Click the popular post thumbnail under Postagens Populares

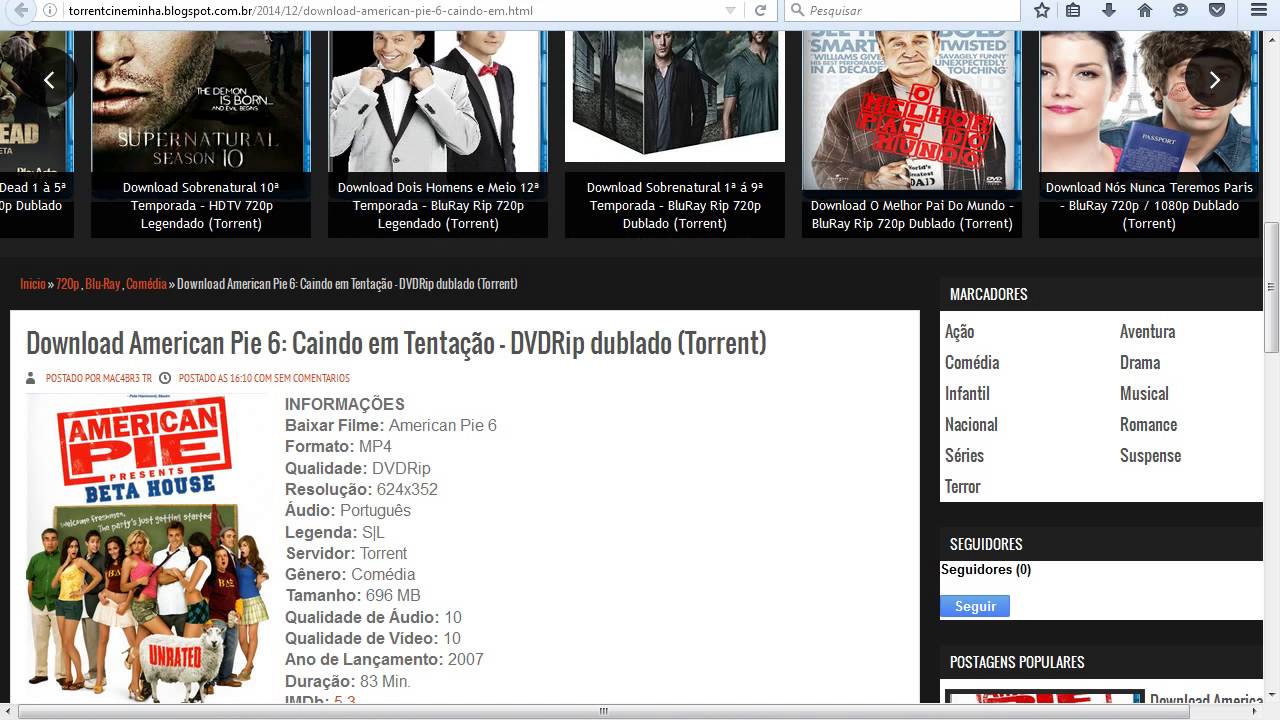coord(1044,697)
